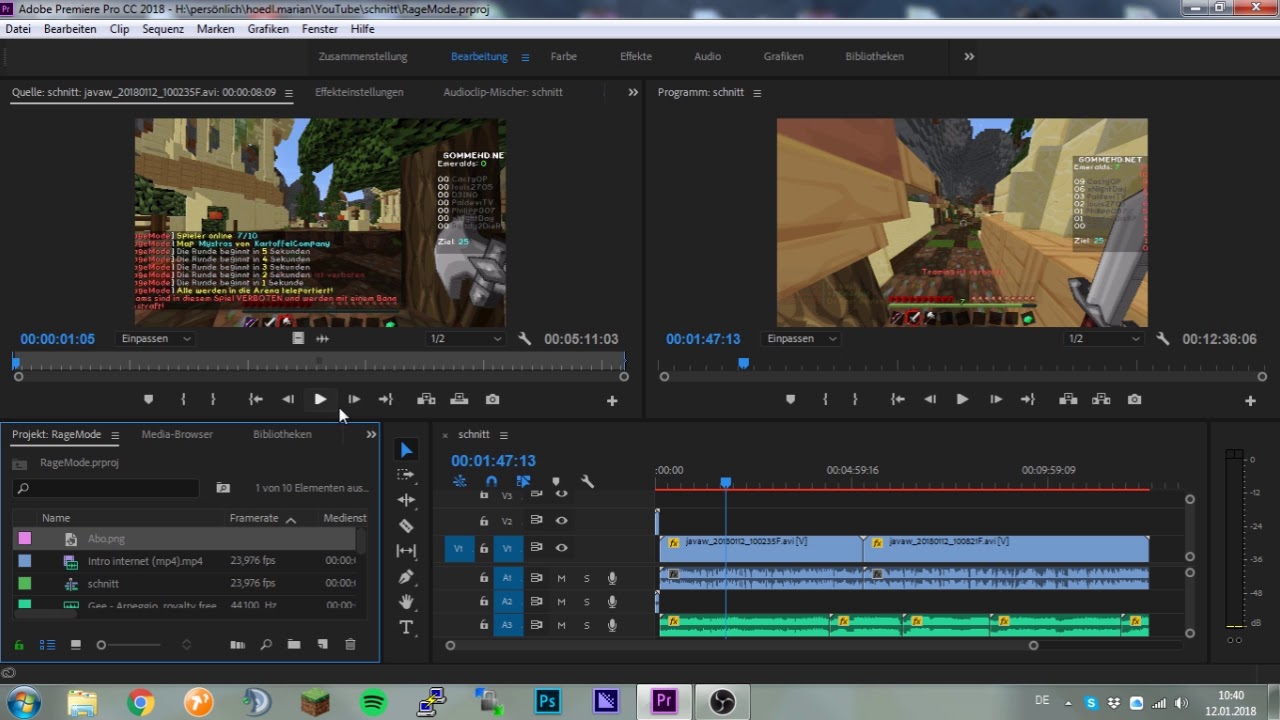
Task: Open the Marken menu
Action: [215, 29]
